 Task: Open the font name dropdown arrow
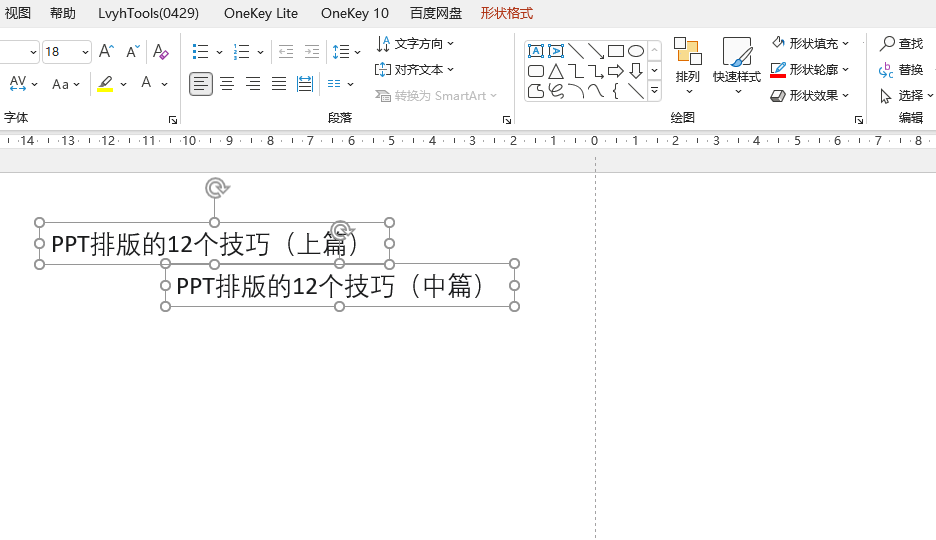33,52
